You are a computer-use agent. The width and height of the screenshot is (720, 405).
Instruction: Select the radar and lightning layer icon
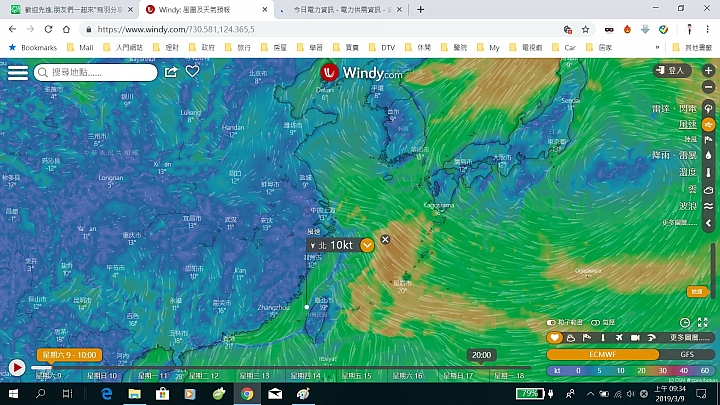pyautogui.click(x=709, y=109)
